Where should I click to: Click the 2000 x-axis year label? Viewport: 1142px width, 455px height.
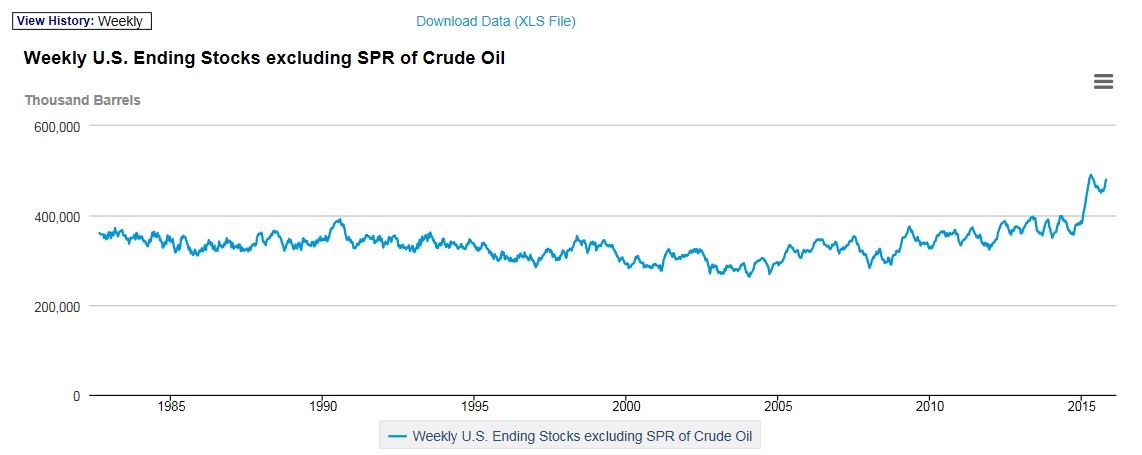click(627, 407)
